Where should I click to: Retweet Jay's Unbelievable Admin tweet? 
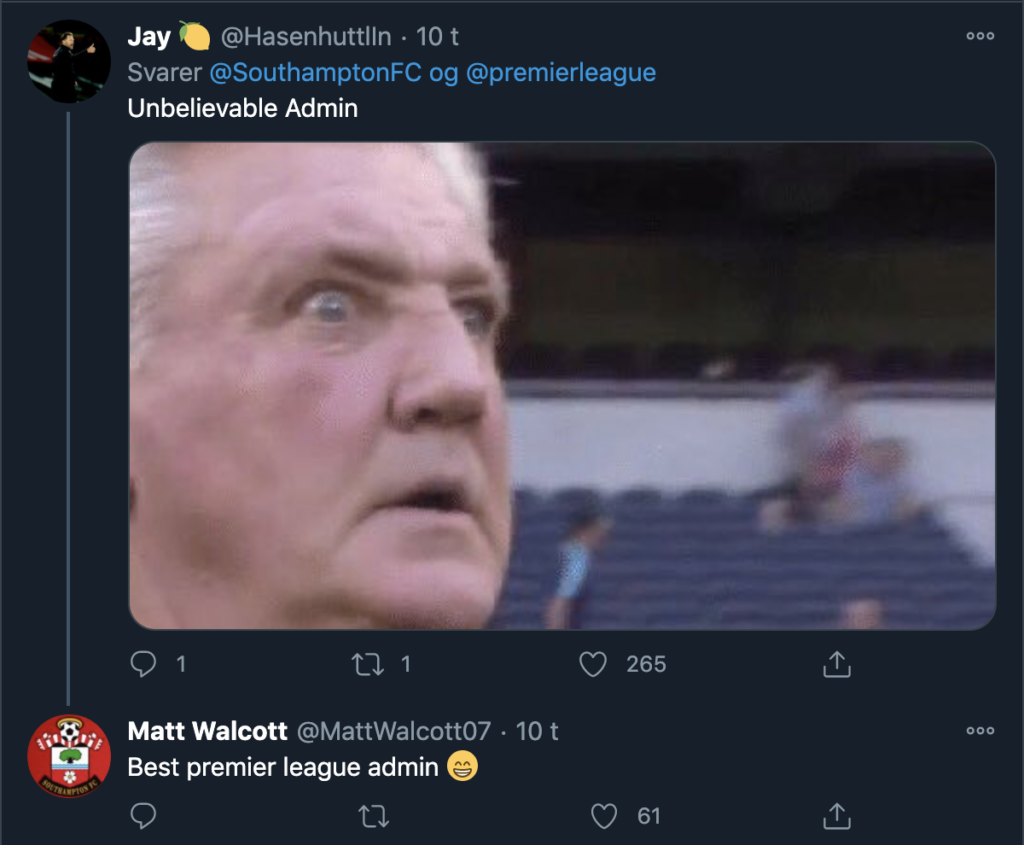tap(368, 664)
